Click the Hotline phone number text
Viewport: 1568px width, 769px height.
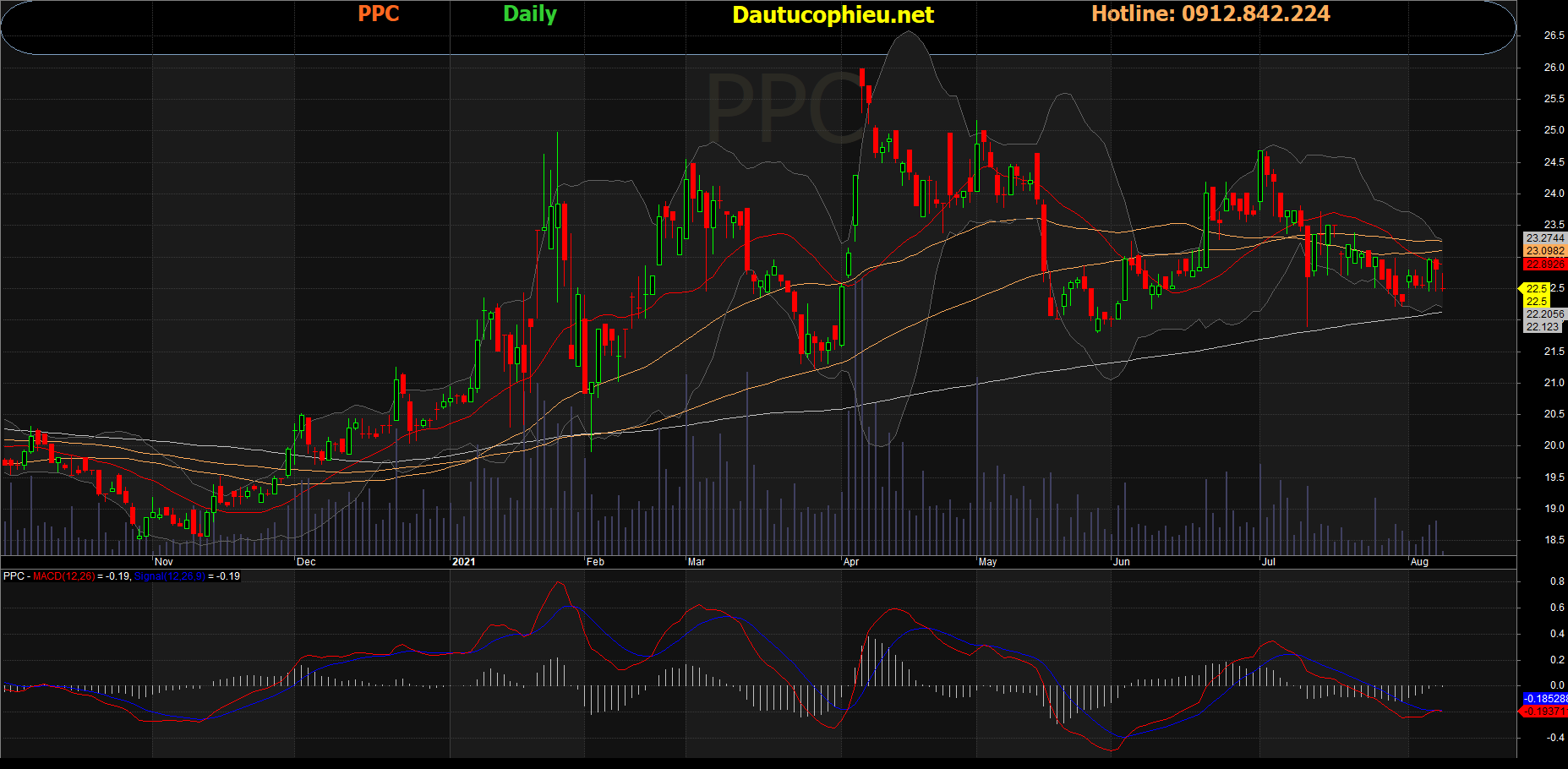click(x=1210, y=14)
